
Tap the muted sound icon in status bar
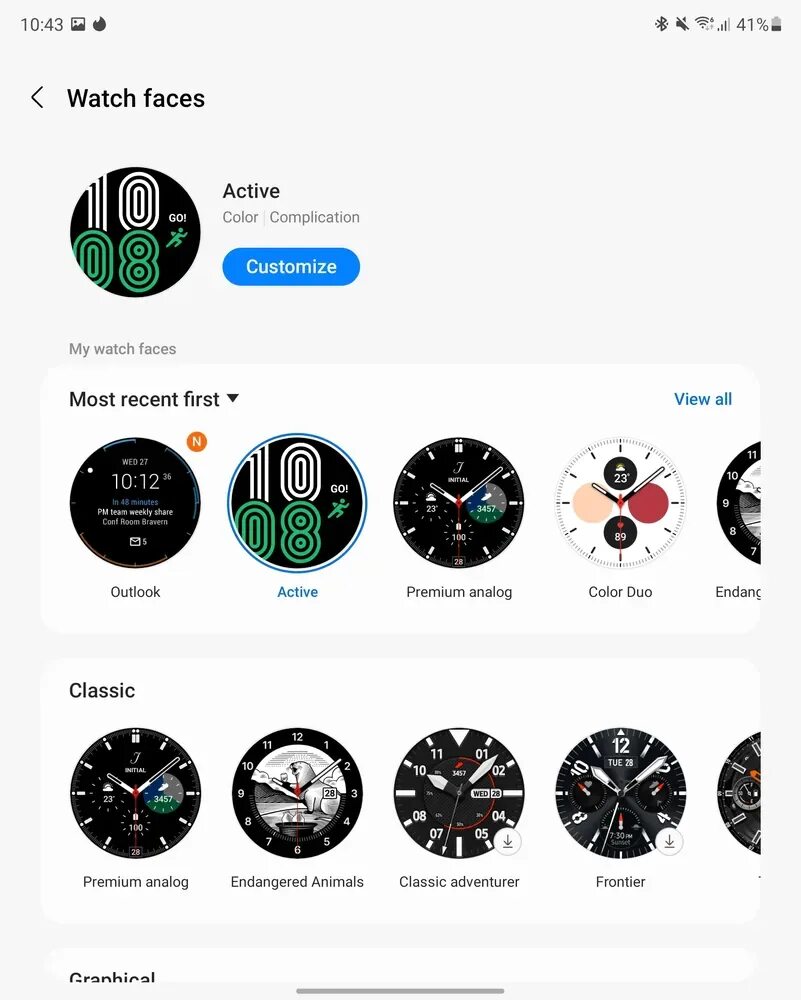click(x=682, y=24)
